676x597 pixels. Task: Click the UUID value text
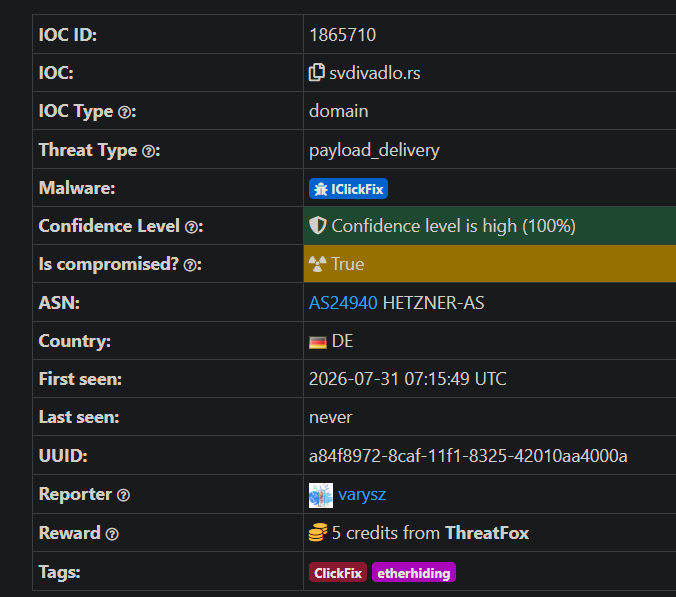tap(468, 456)
